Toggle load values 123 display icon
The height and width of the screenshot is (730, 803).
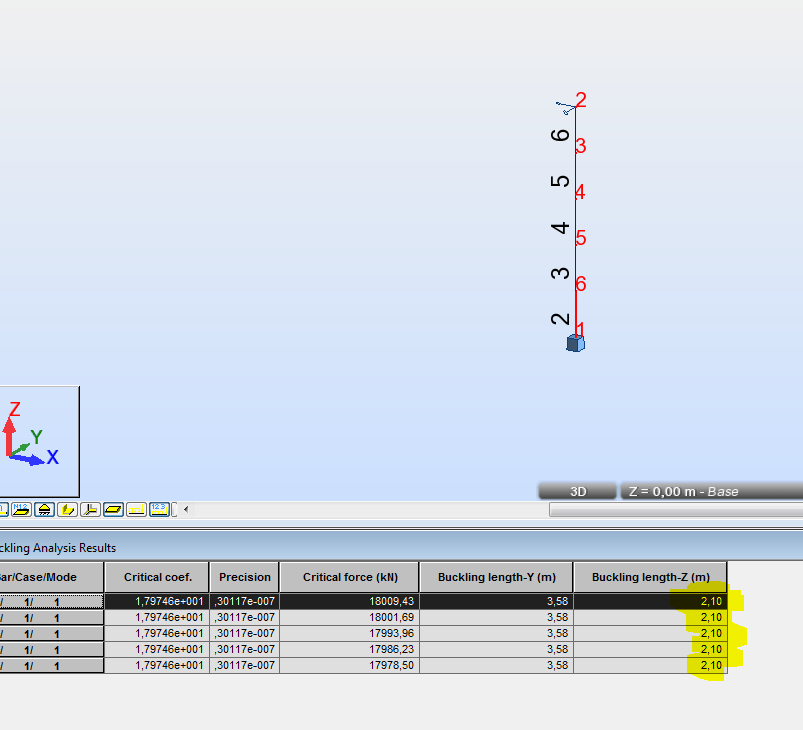pyautogui.click(x=159, y=510)
